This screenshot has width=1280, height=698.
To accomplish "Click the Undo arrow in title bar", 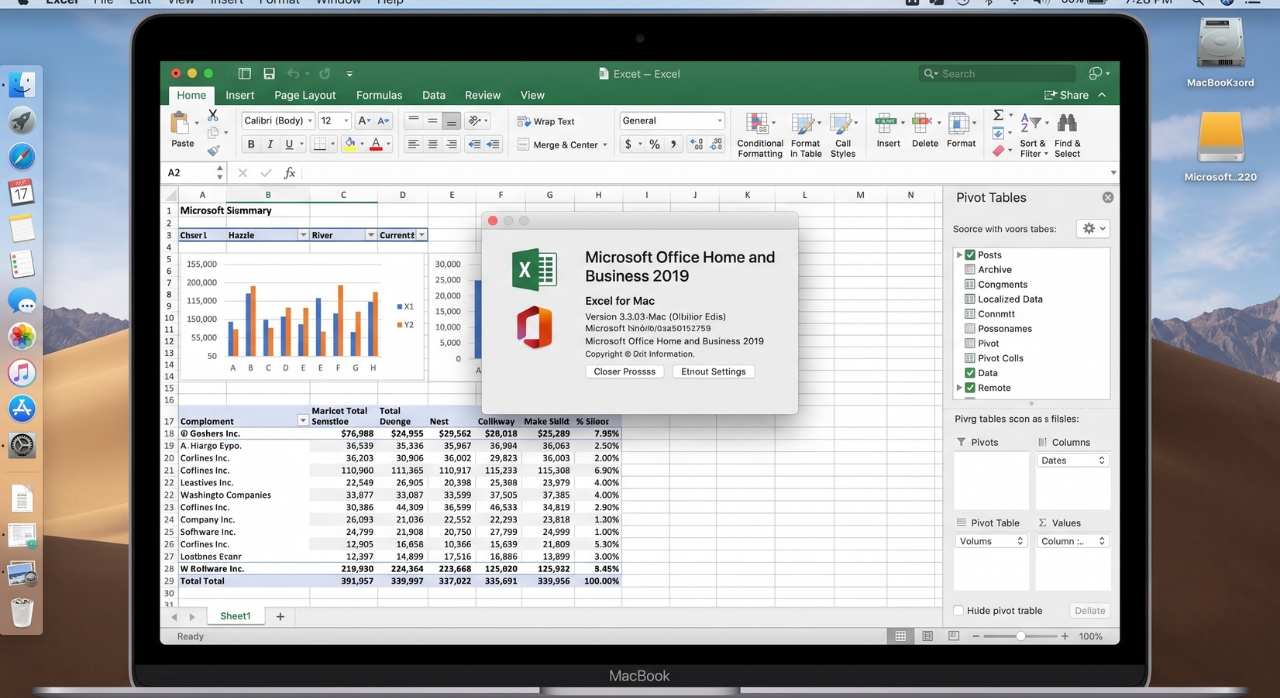I will [293, 74].
